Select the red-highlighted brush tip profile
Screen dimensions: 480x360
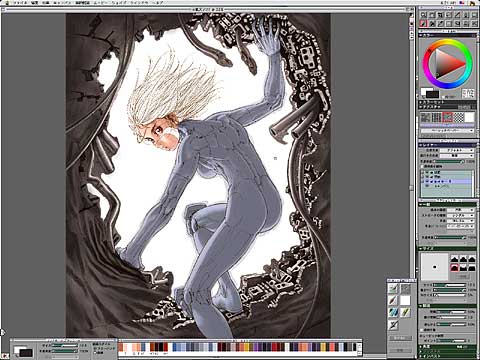pos(455,268)
